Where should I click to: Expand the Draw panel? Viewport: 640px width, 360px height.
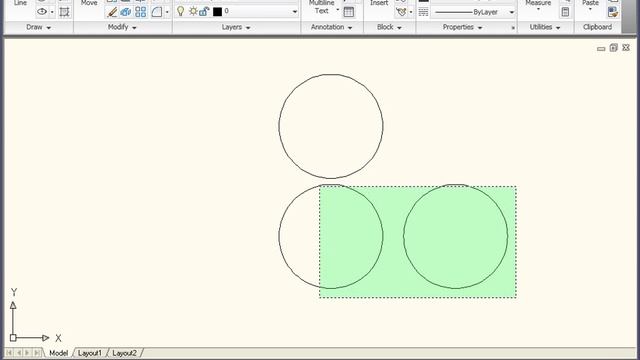pos(38,27)
